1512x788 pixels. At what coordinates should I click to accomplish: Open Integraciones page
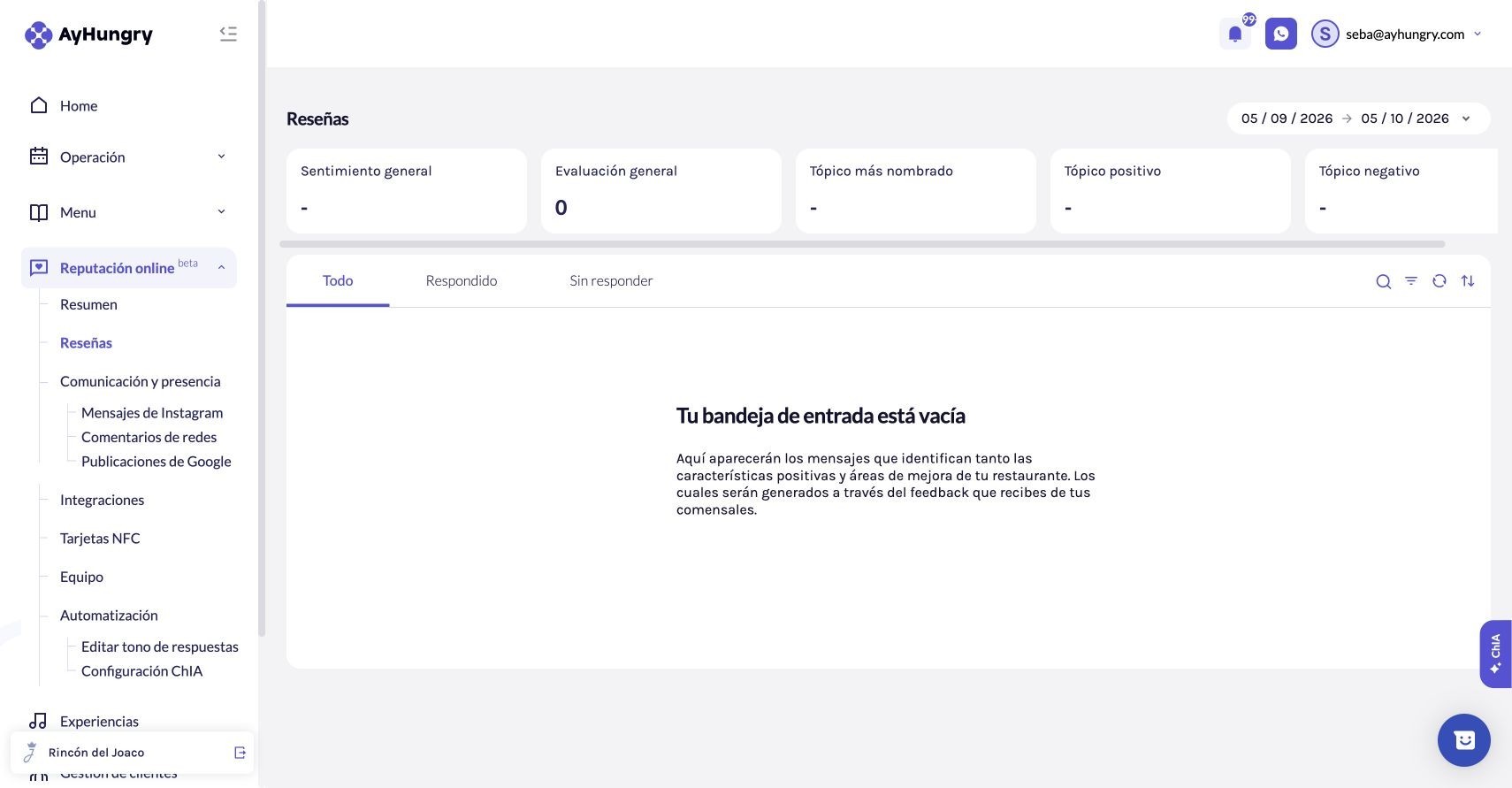(102, 500)
